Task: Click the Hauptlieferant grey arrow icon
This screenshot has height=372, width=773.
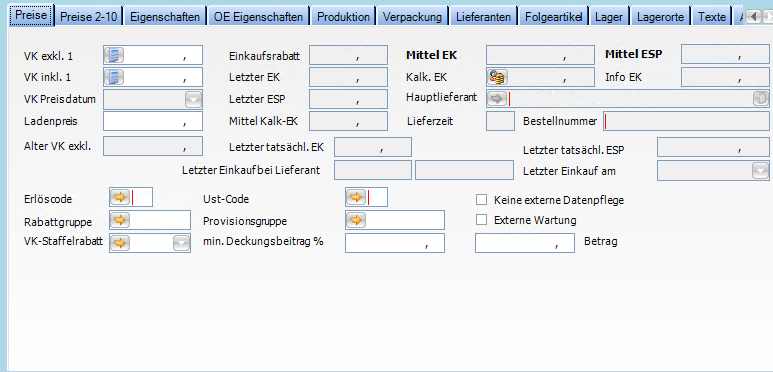Action: click(x=497, y=99)
